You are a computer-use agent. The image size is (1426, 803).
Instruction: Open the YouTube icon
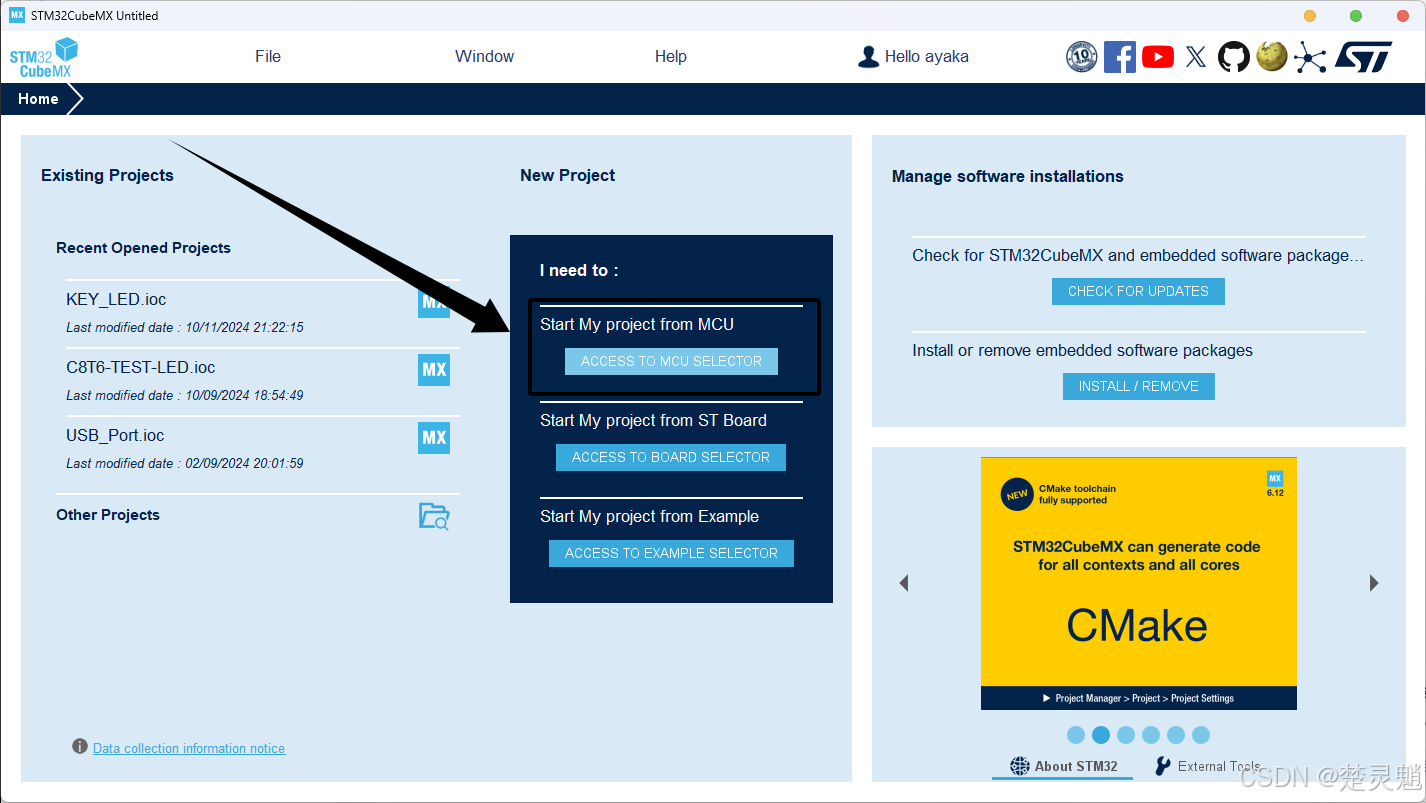(x=1157, y=57)
